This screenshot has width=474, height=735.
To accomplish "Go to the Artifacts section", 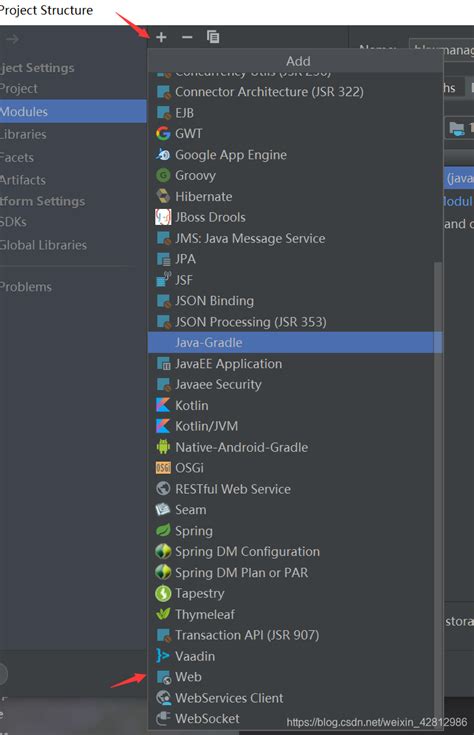I will point(73,180).
